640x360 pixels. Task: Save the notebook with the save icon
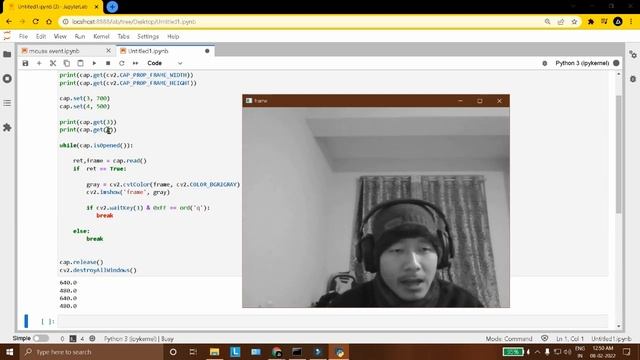tap(25, 63)
